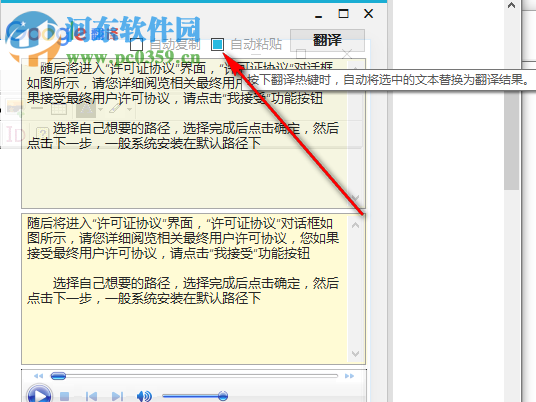
Task: Maximize the translator window
Action: 343,14
